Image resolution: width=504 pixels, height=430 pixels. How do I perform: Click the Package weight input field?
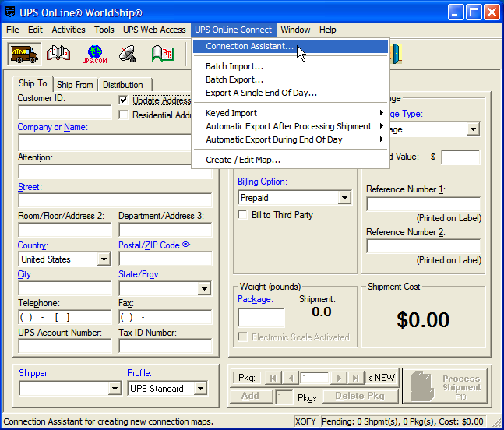261,317
